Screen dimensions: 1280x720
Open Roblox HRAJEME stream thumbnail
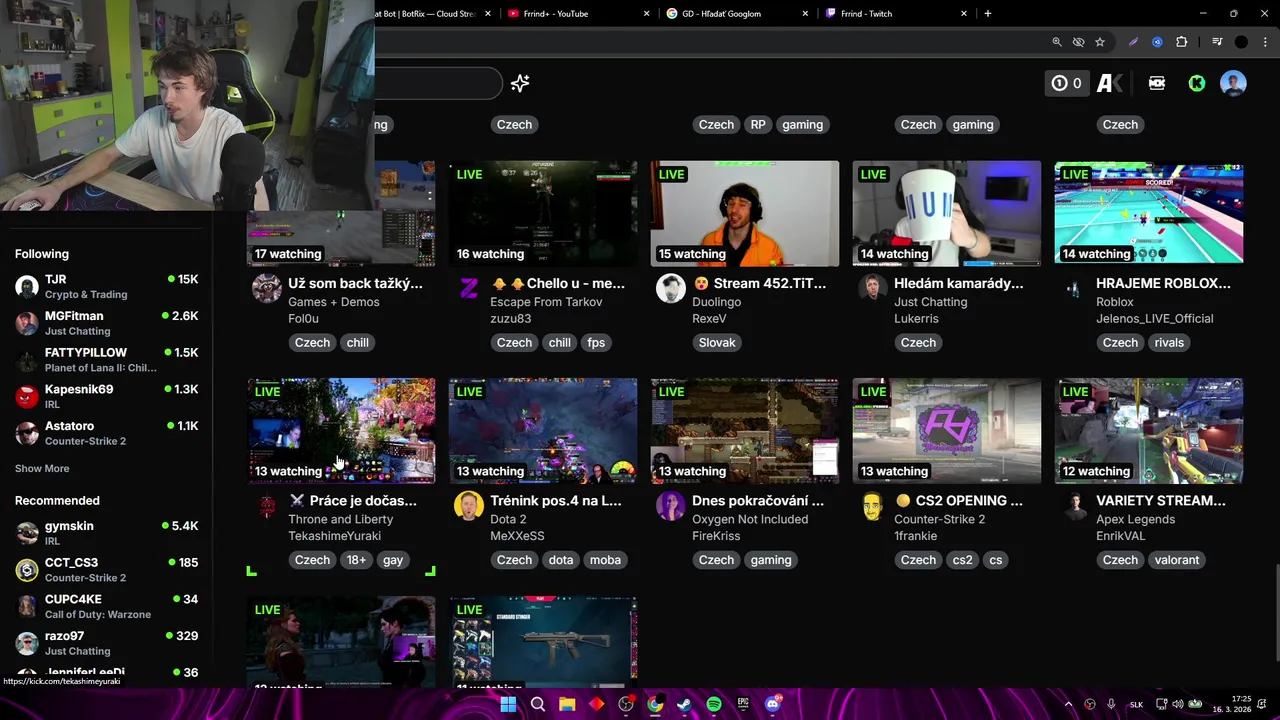1149,213
